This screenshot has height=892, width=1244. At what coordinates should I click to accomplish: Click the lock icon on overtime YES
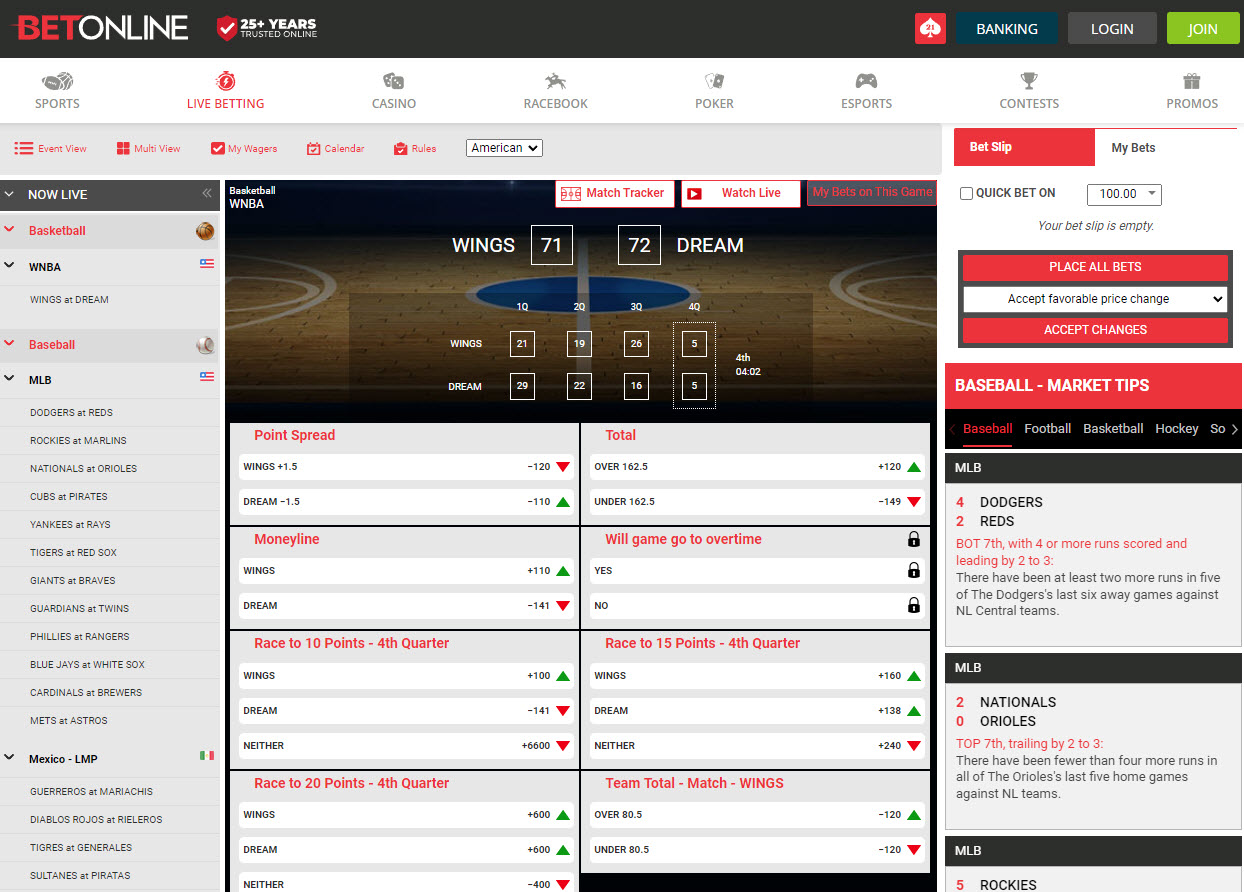(913, 570)
